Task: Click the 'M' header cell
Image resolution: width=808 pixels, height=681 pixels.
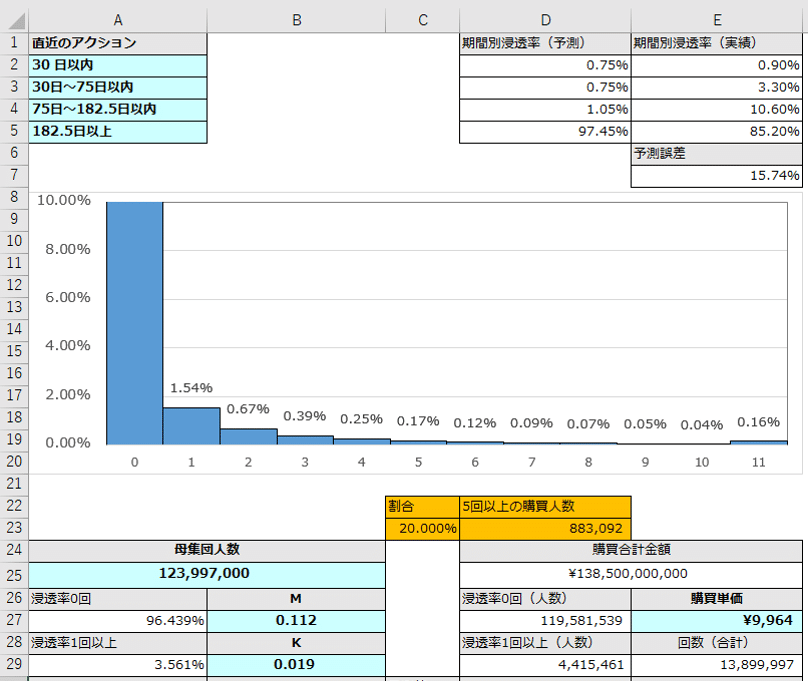Action: point(296,600)
